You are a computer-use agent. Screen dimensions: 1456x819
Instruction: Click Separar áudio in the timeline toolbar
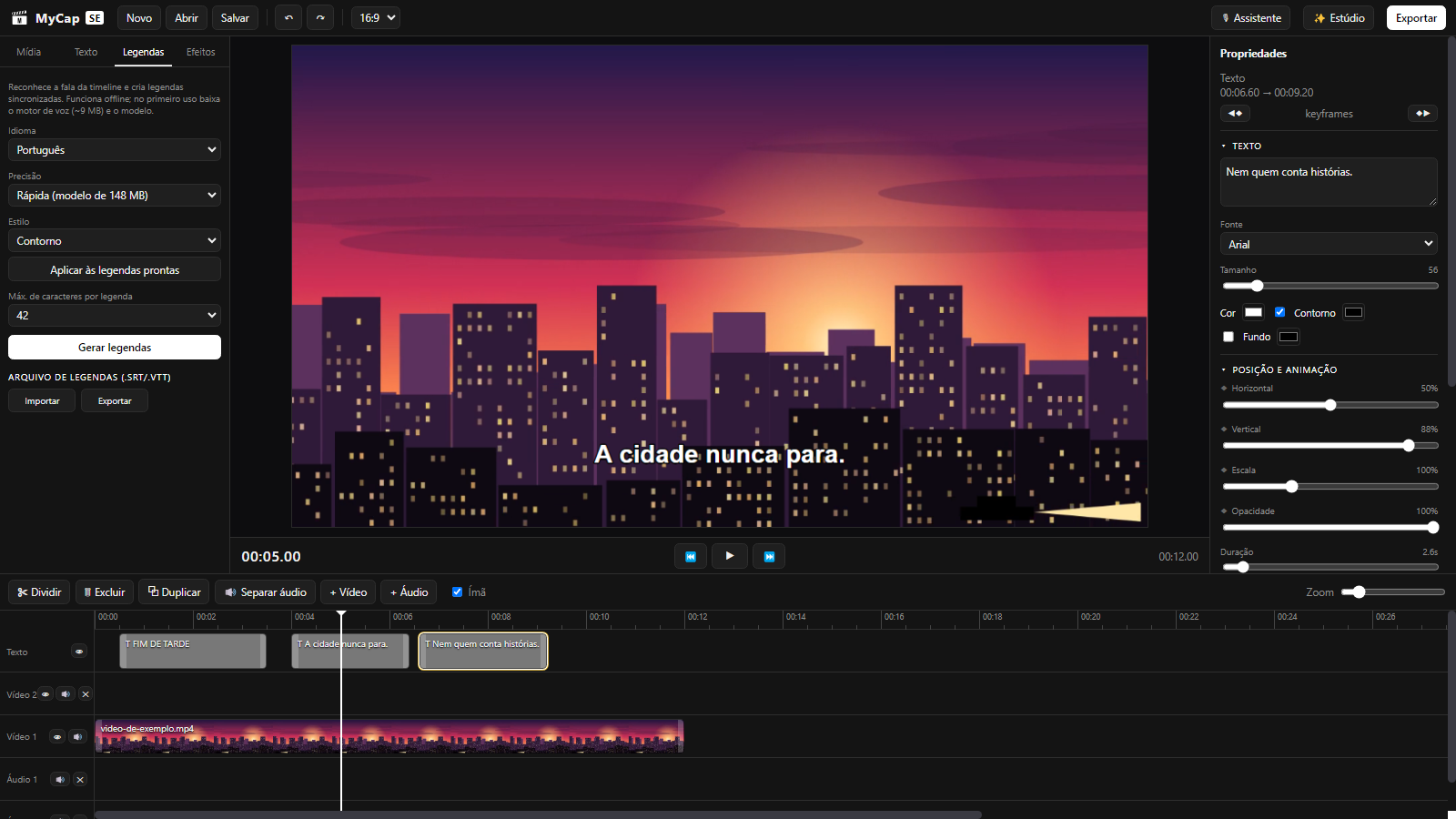click(x=266, y=592)
